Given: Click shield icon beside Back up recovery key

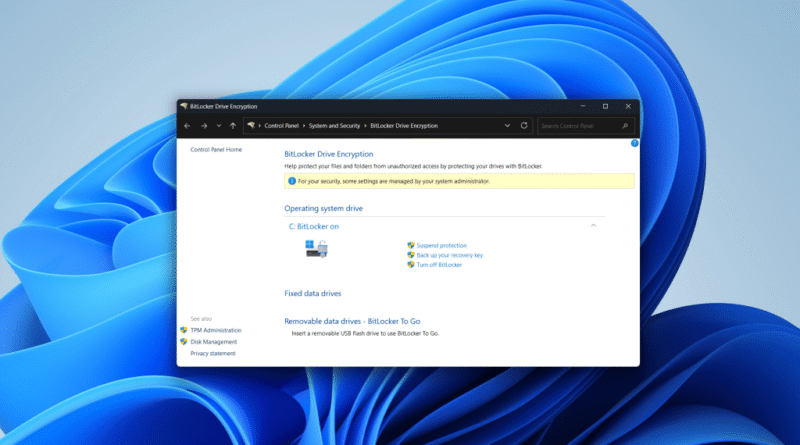Looking at the screenshot, I should click(411, 255).
